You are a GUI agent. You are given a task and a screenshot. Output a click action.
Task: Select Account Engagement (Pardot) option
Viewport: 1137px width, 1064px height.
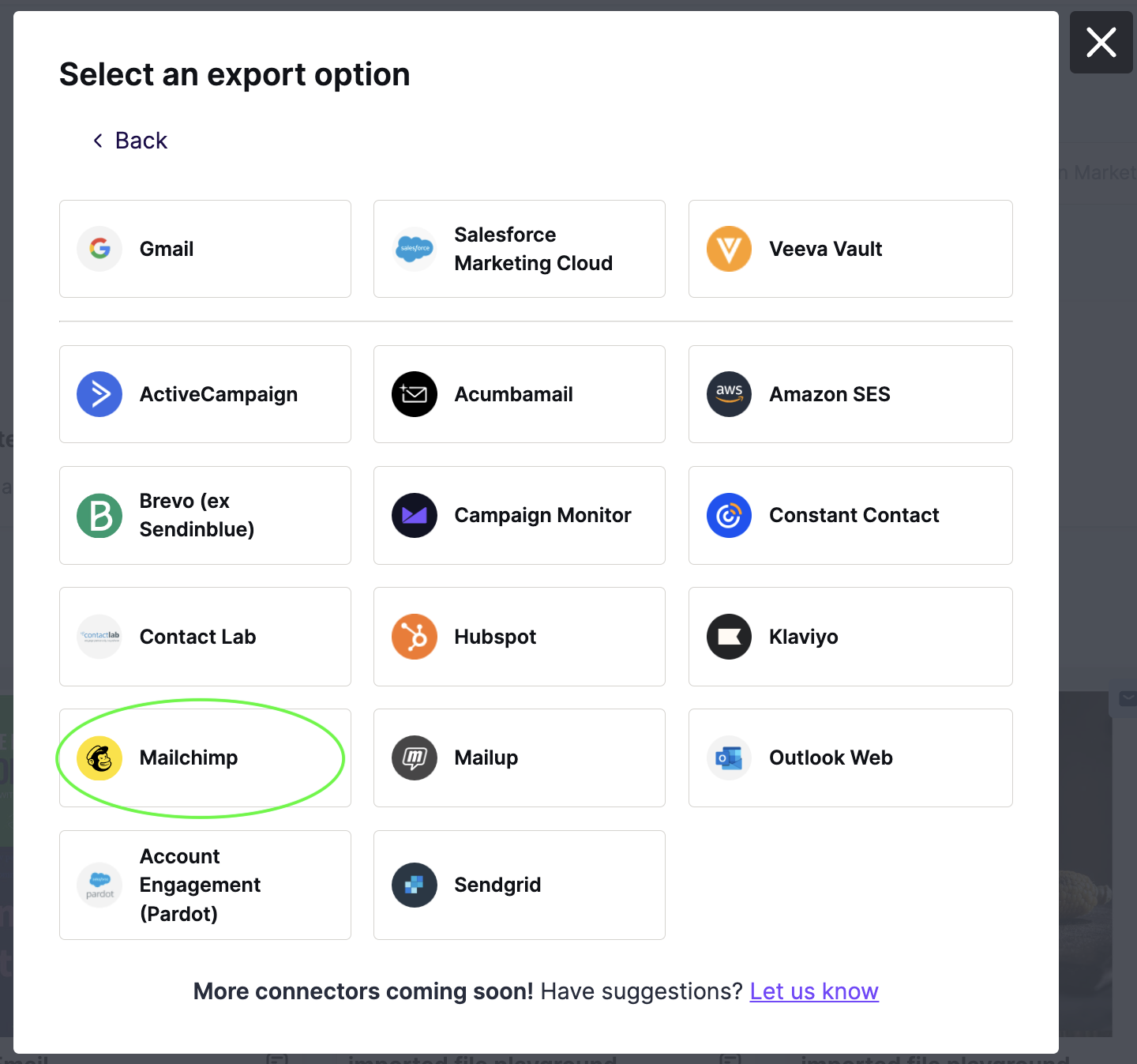(x=205, y=885)
